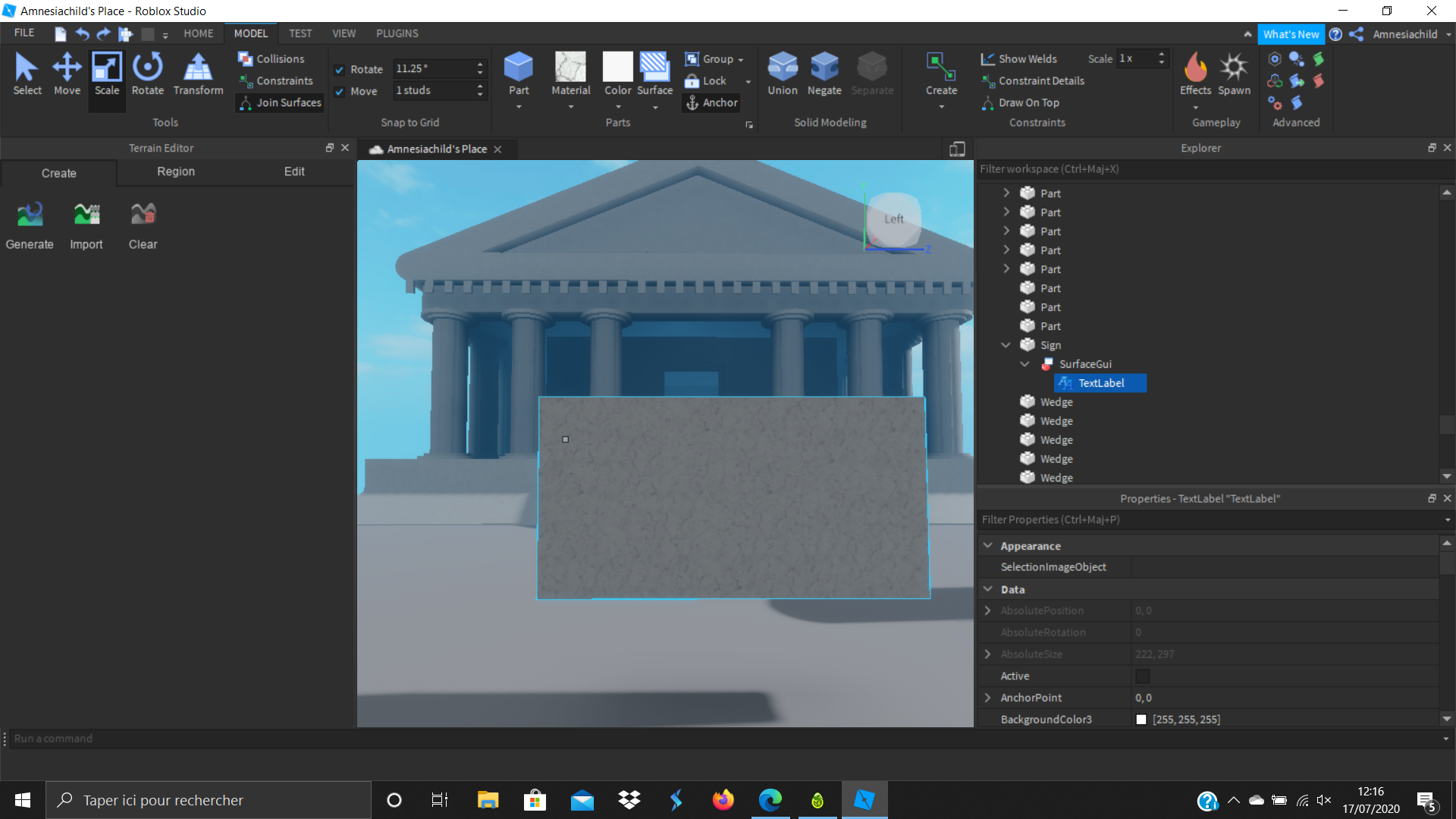The height and width of the screenshot is (819, 1456).
Task: Open the What's New panel
Action: pos(1291,34)
